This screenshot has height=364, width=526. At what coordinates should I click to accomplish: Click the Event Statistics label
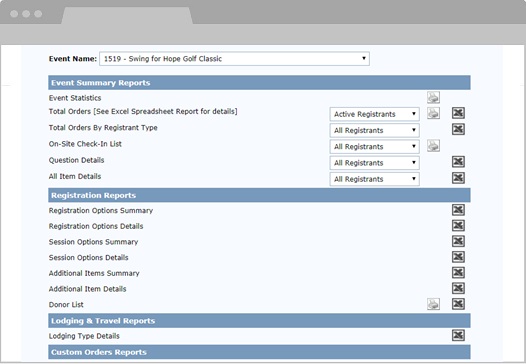coord(75,98)
